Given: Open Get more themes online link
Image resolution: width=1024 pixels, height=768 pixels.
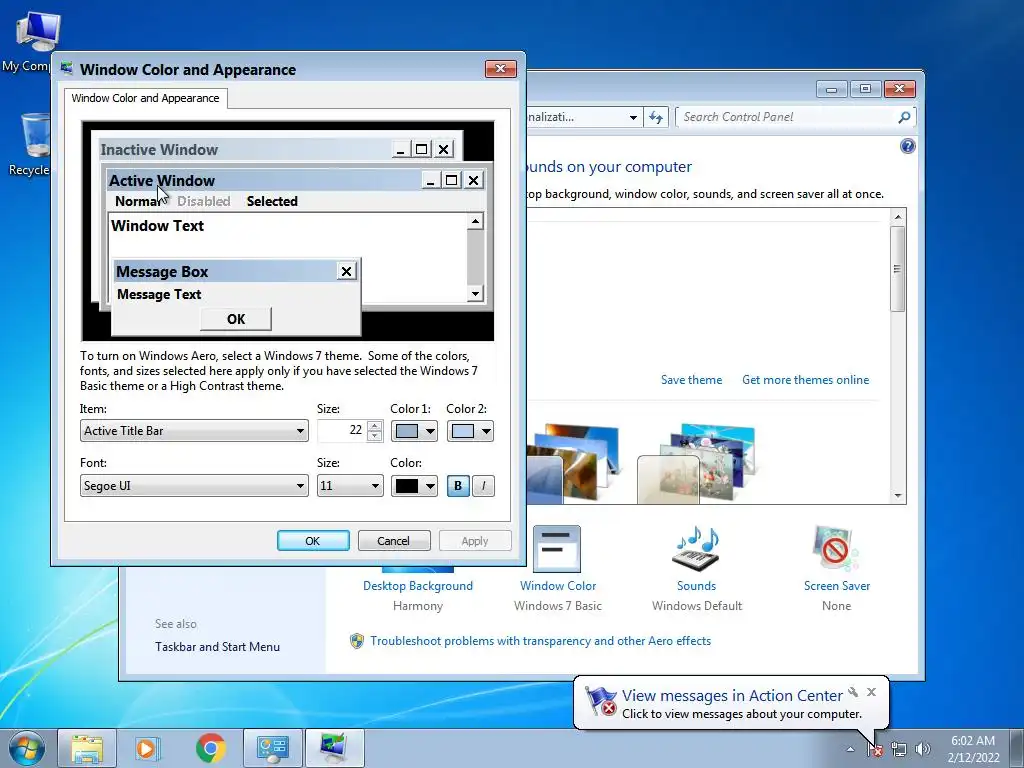Looking at the screenshot, I should click(x=805, y=379).
